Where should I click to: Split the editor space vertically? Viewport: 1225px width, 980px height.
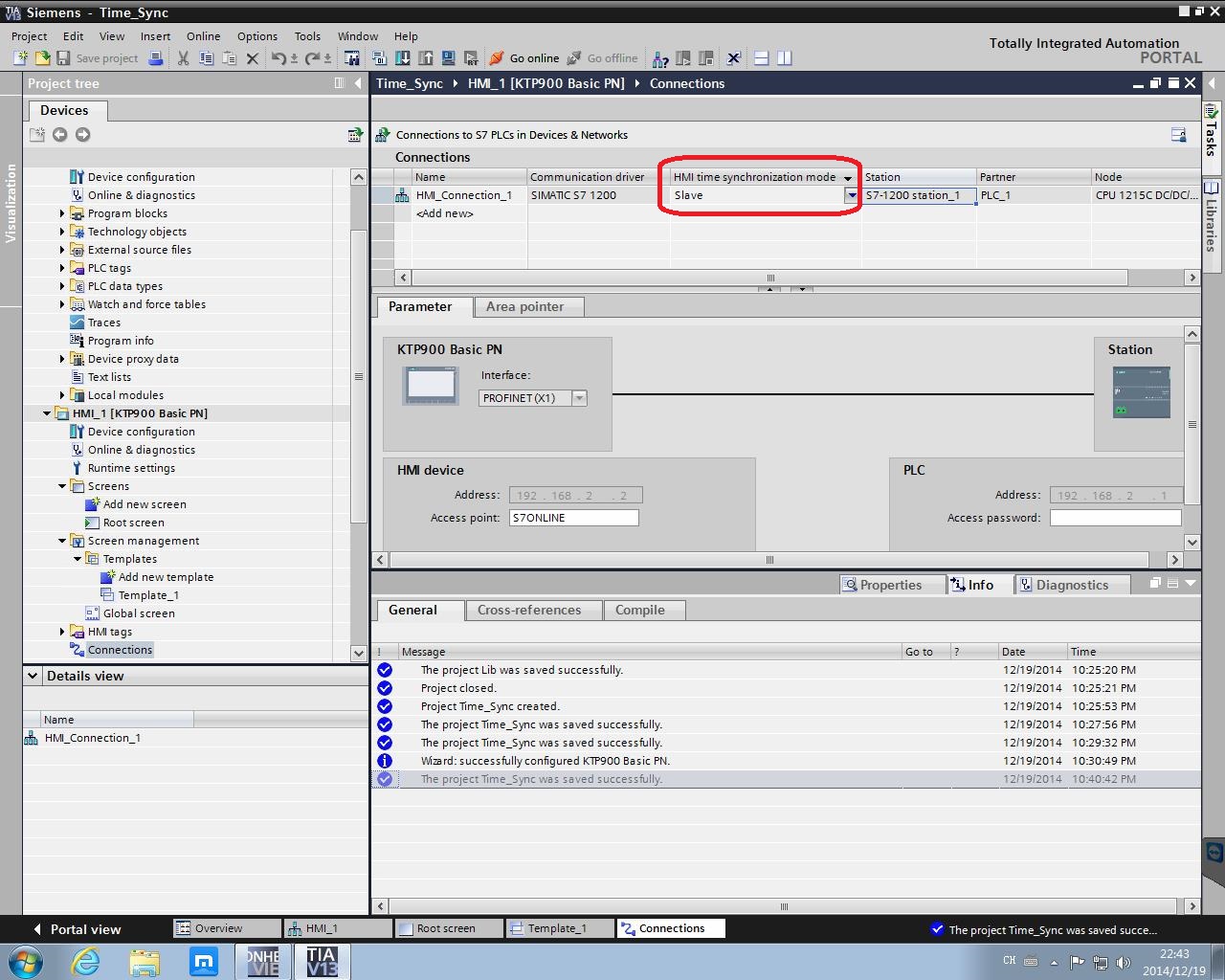coord(785,58)
